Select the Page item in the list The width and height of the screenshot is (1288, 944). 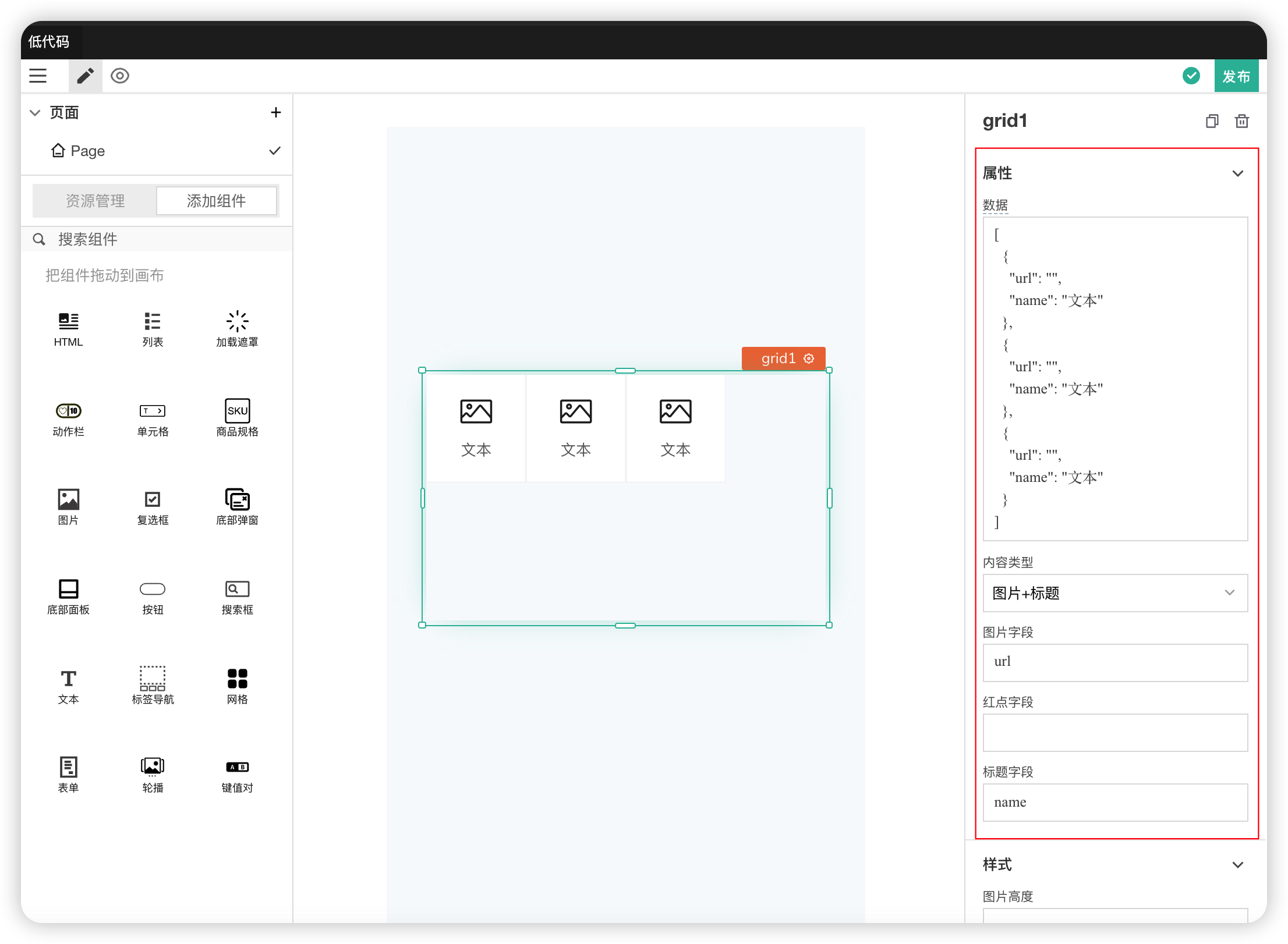87,151
